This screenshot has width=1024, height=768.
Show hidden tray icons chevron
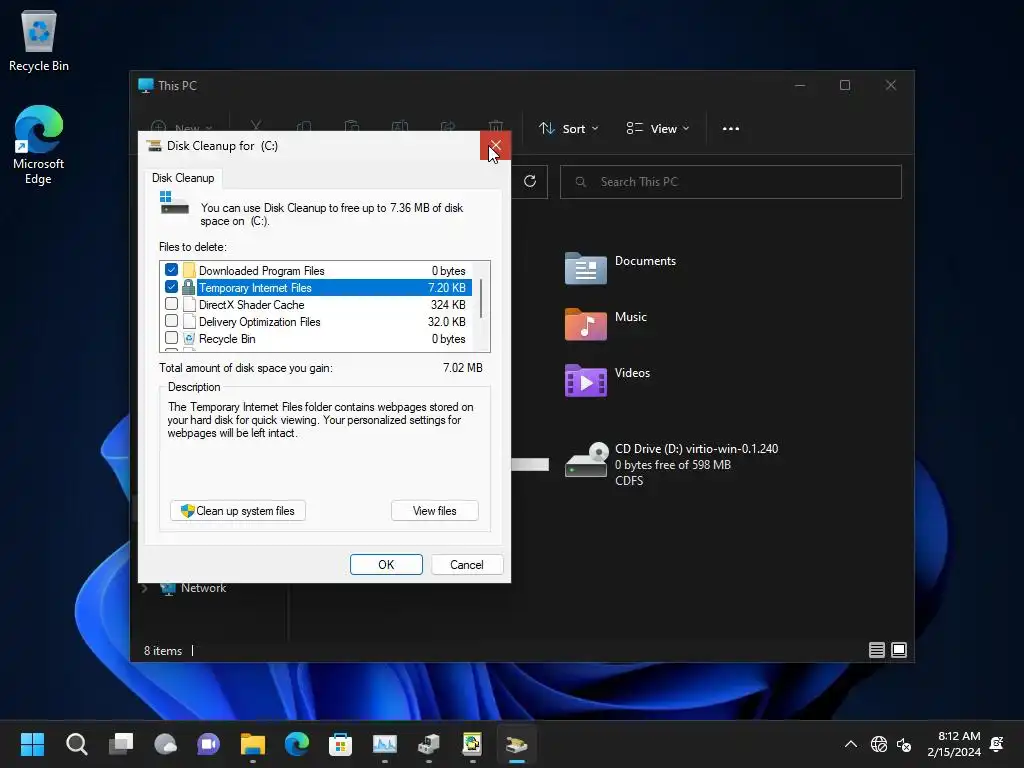click(x=850, y=744)
